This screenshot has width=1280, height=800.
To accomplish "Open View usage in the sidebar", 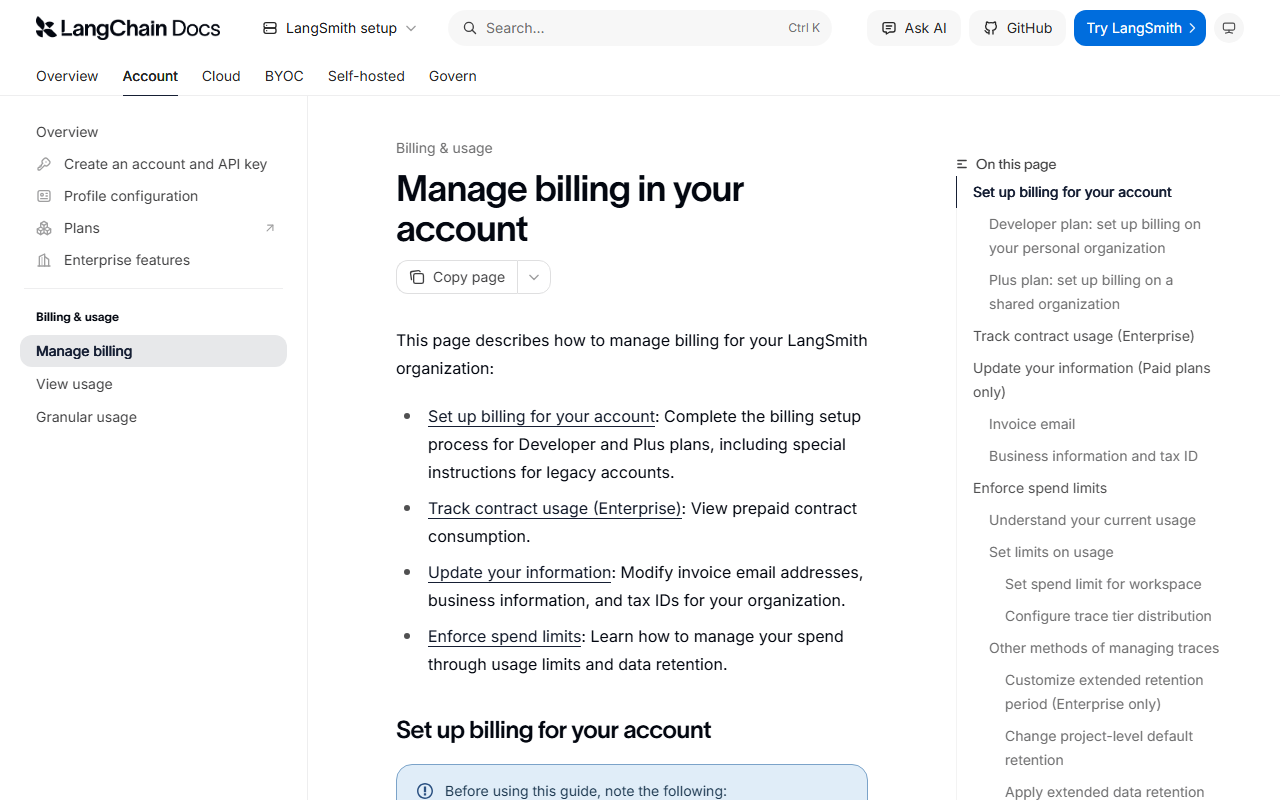I will [153, 384].
